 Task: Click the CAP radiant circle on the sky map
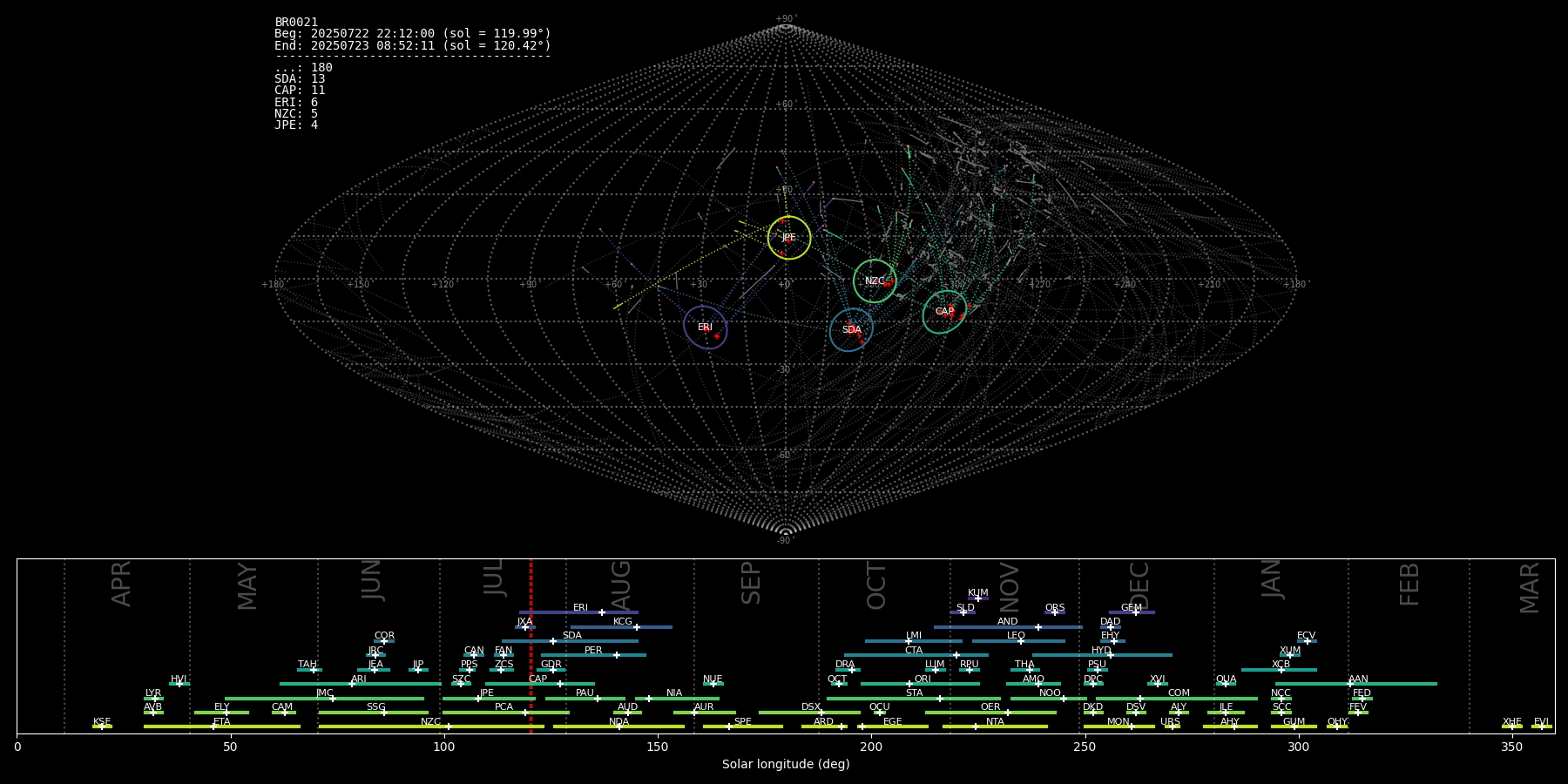click(945, 312)
